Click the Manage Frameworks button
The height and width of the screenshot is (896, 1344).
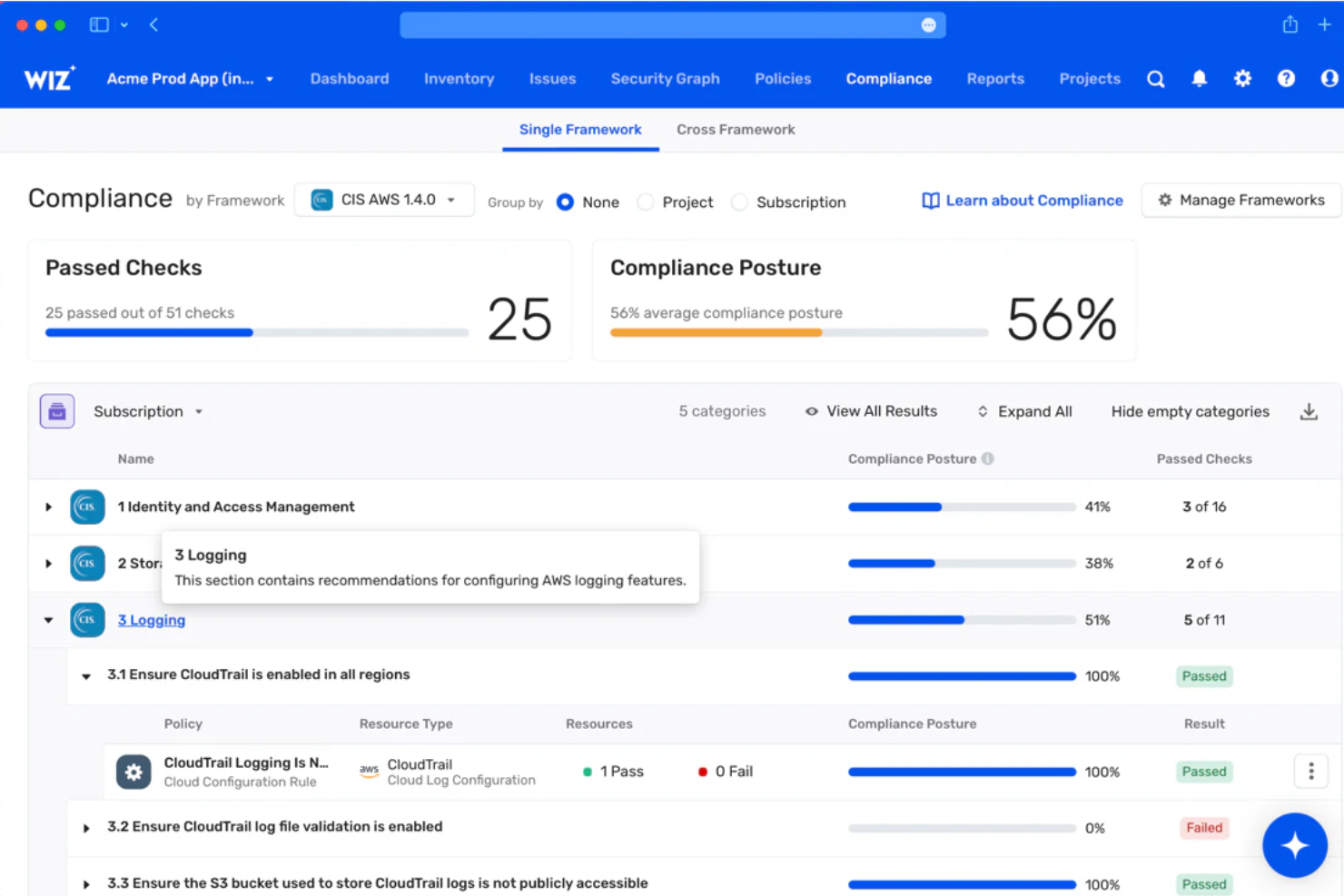[x=1240, y=200]
